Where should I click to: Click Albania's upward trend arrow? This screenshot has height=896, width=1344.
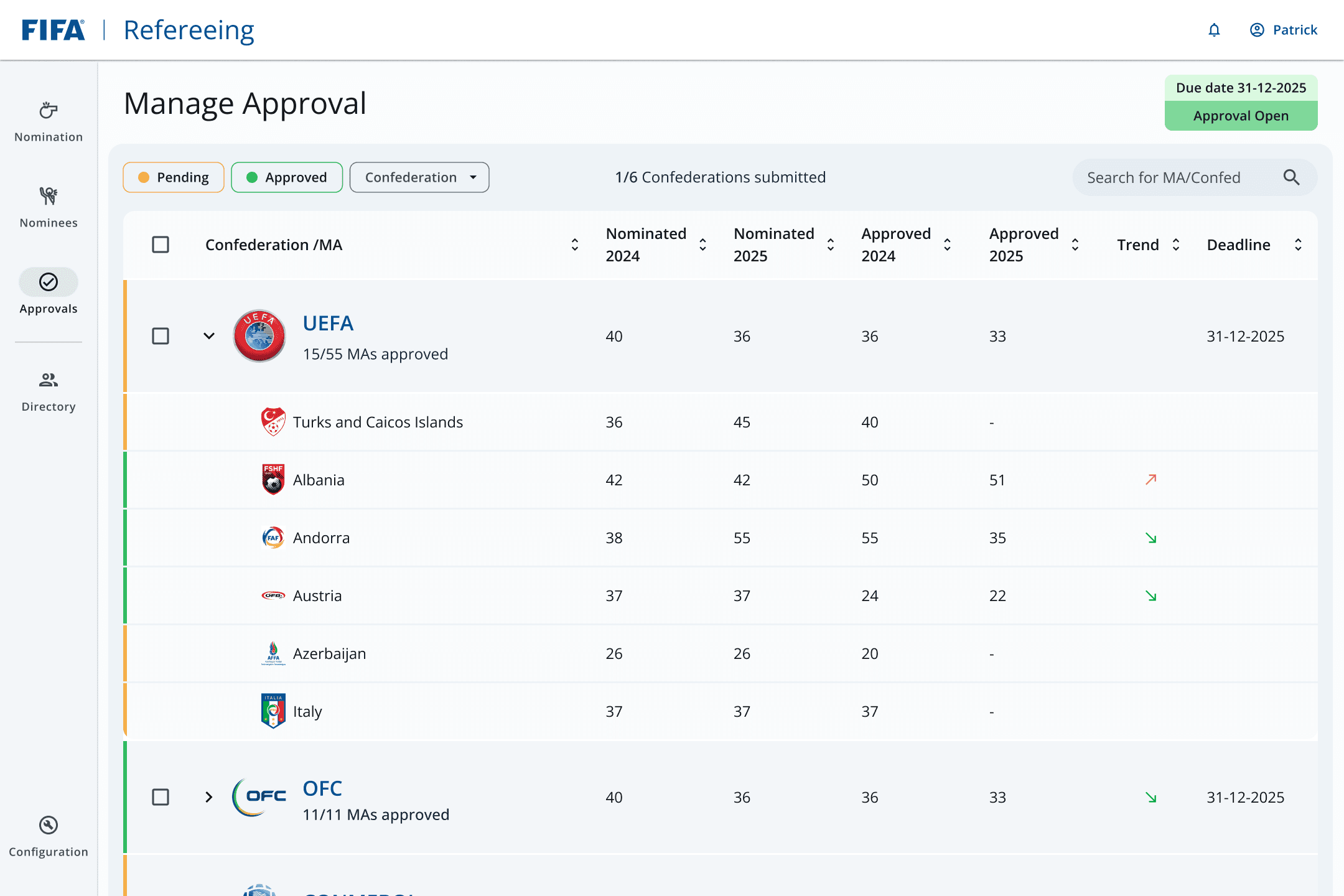pyautogui.click(x=1151, y=480)
